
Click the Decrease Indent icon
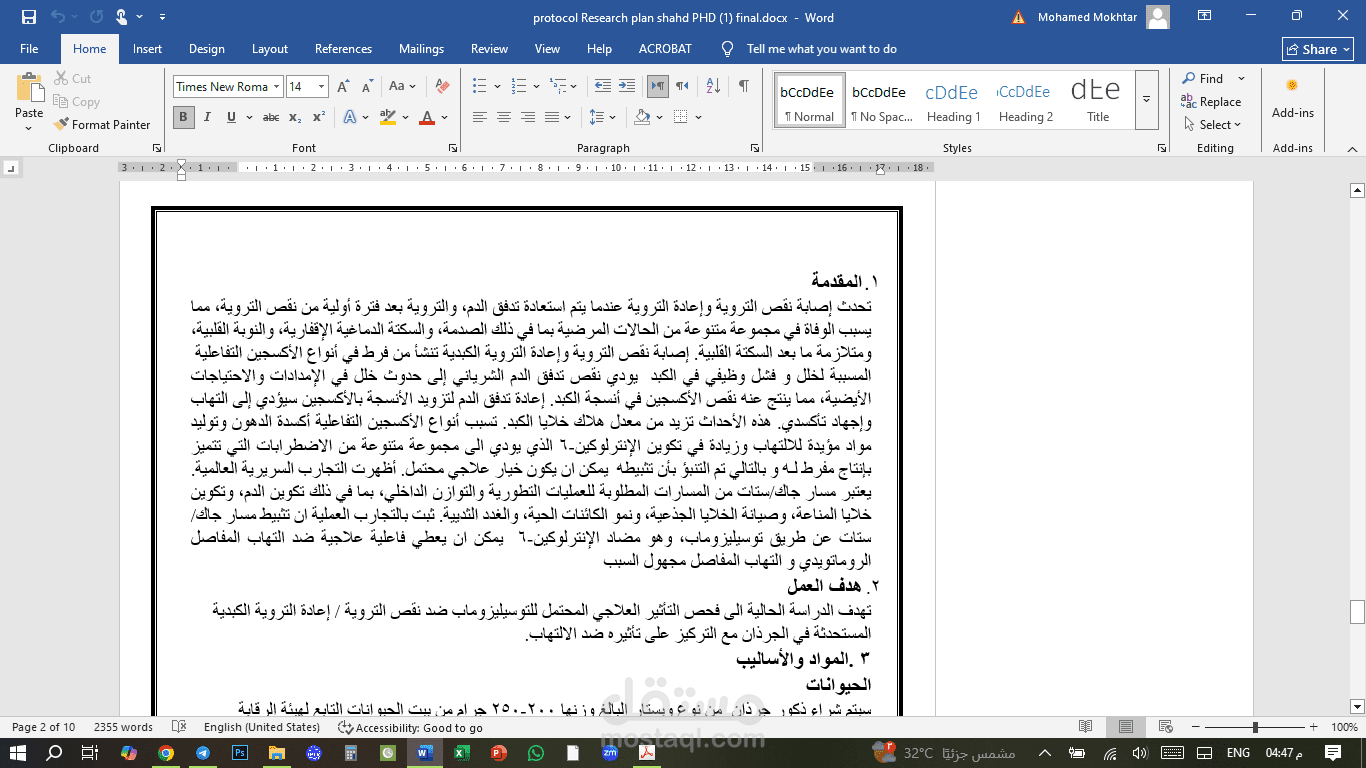602,86
